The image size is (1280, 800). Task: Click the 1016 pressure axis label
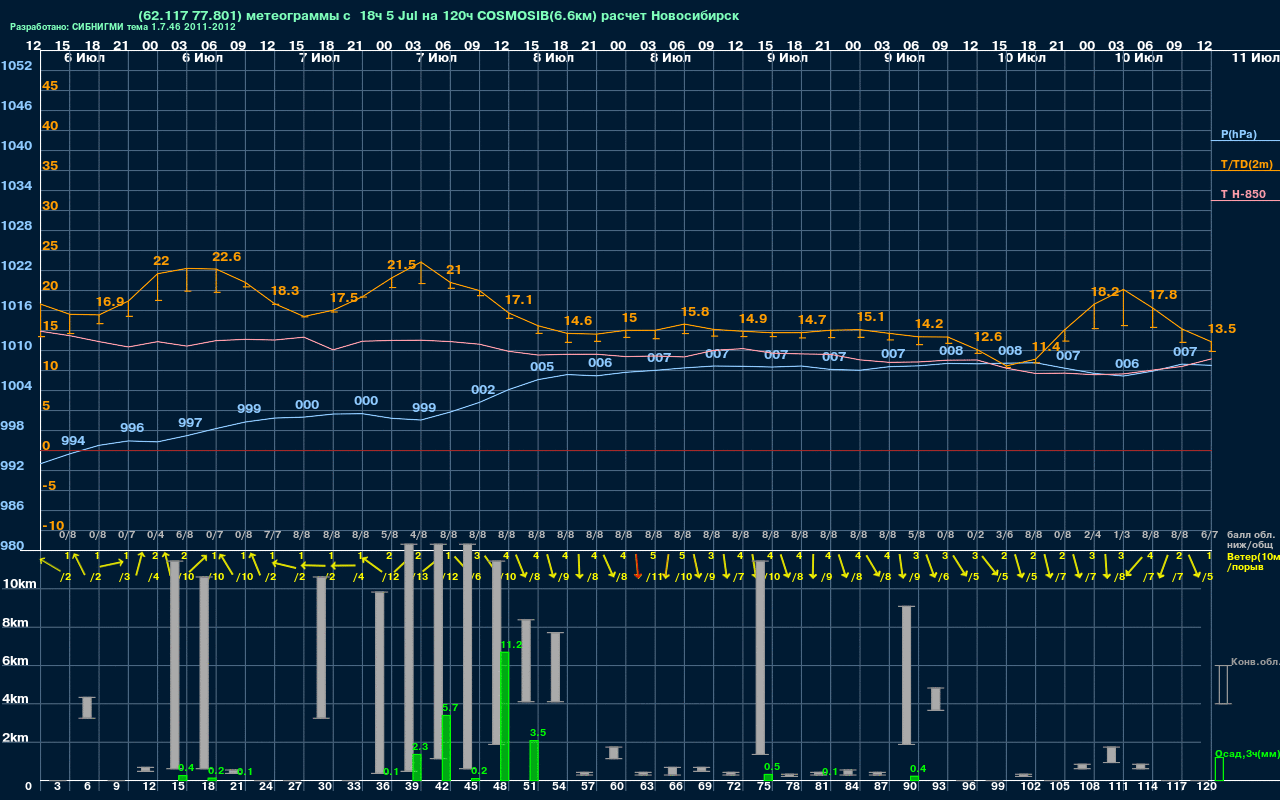coord(16,306)
